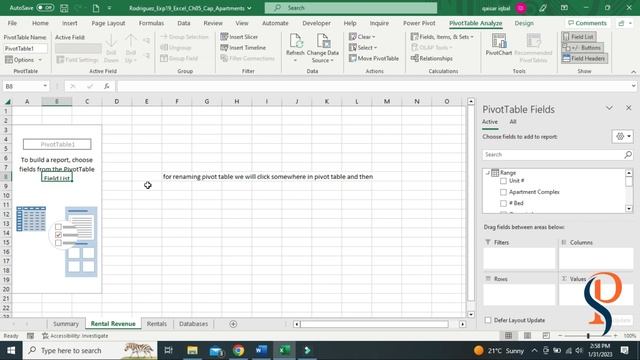Collapse the ribbon with the chevron
The image size is (640, 360).
pyautogui.click(x=633, y=72)
